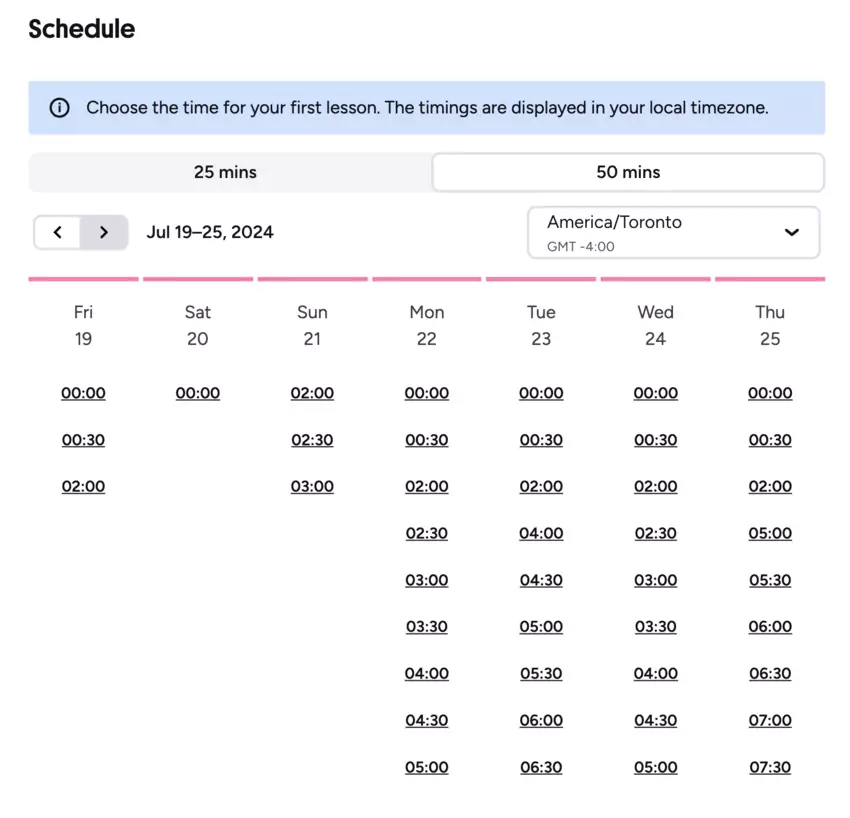The height and width of the screenshot is (818, 850).
Task: Pick the 02:00 slot on Sunday 21
Action: [312, 393]
